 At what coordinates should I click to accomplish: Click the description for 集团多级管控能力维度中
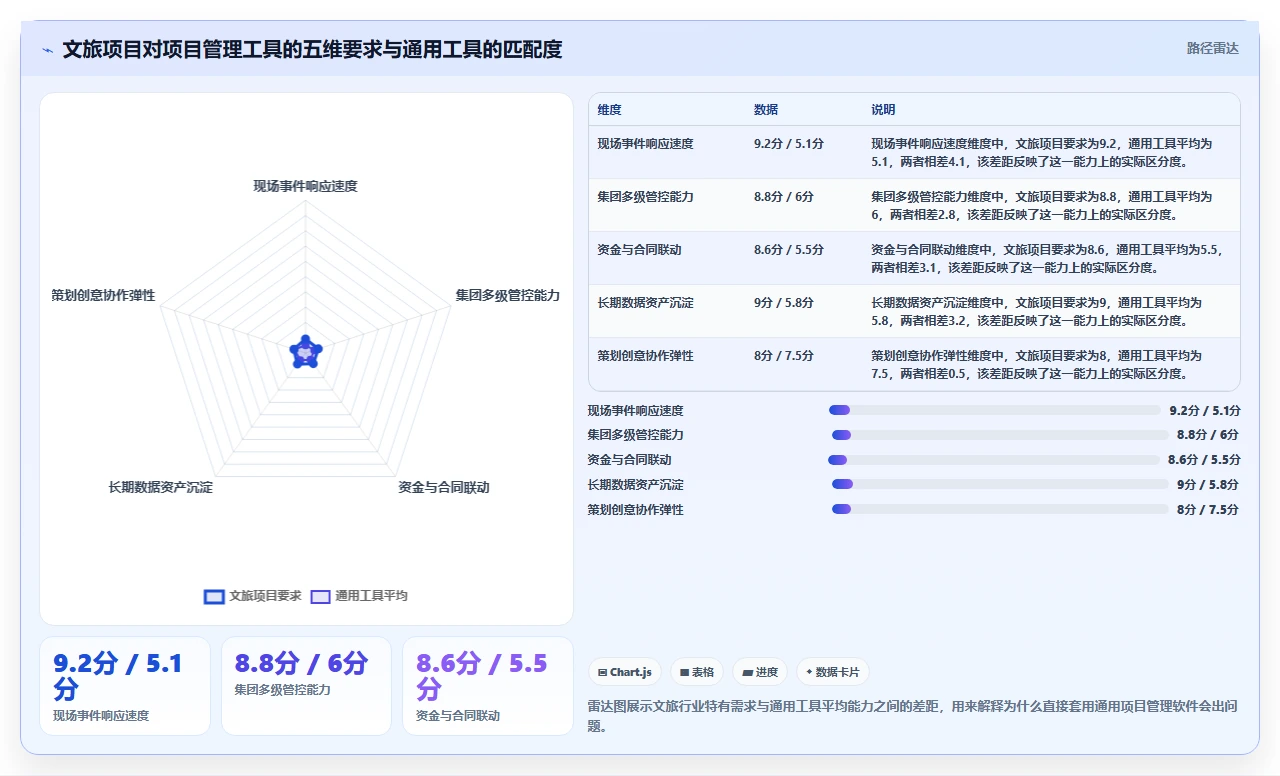(x=1041, y=206)
